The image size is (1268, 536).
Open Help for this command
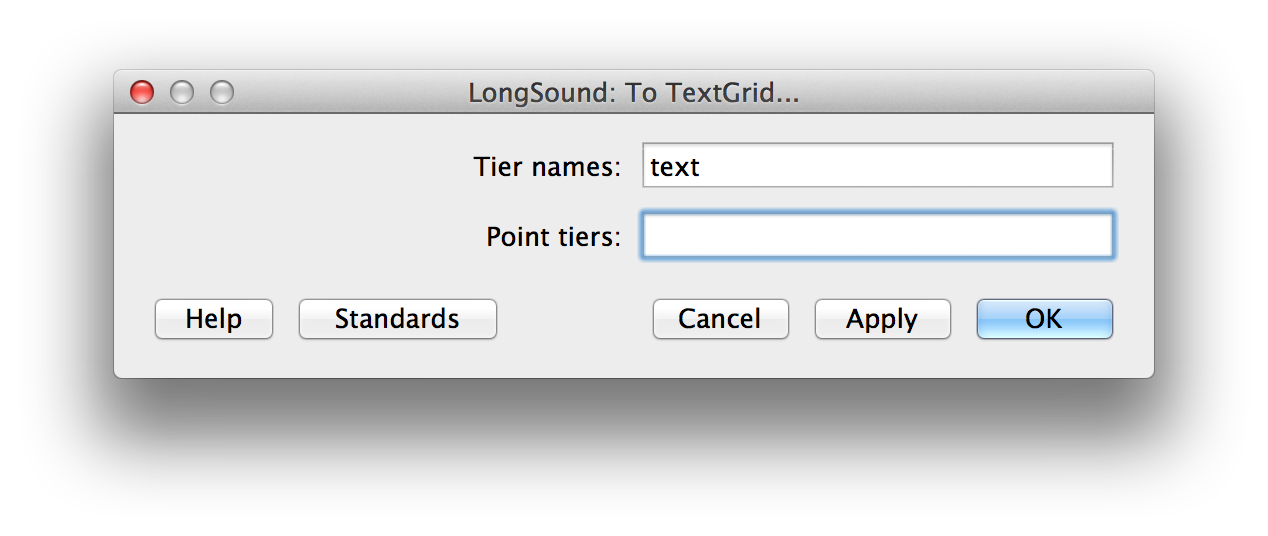[213, 319]
